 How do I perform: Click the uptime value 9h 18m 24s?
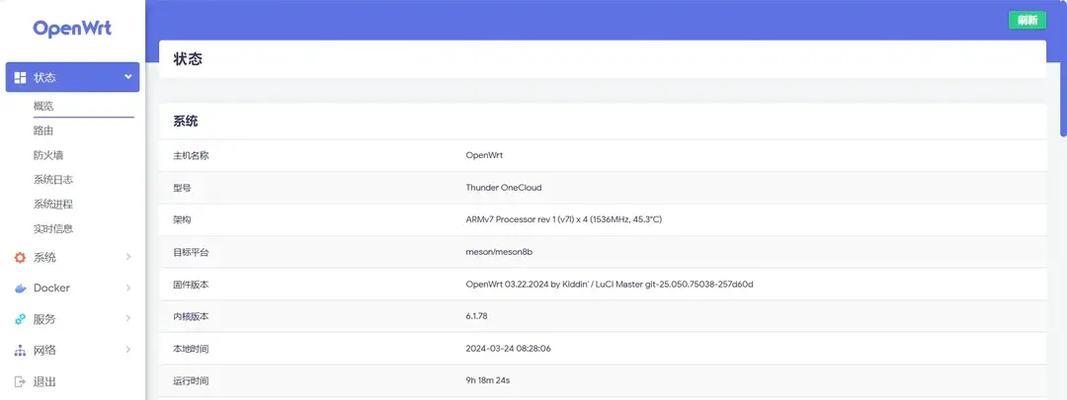[x=488, y=381]
